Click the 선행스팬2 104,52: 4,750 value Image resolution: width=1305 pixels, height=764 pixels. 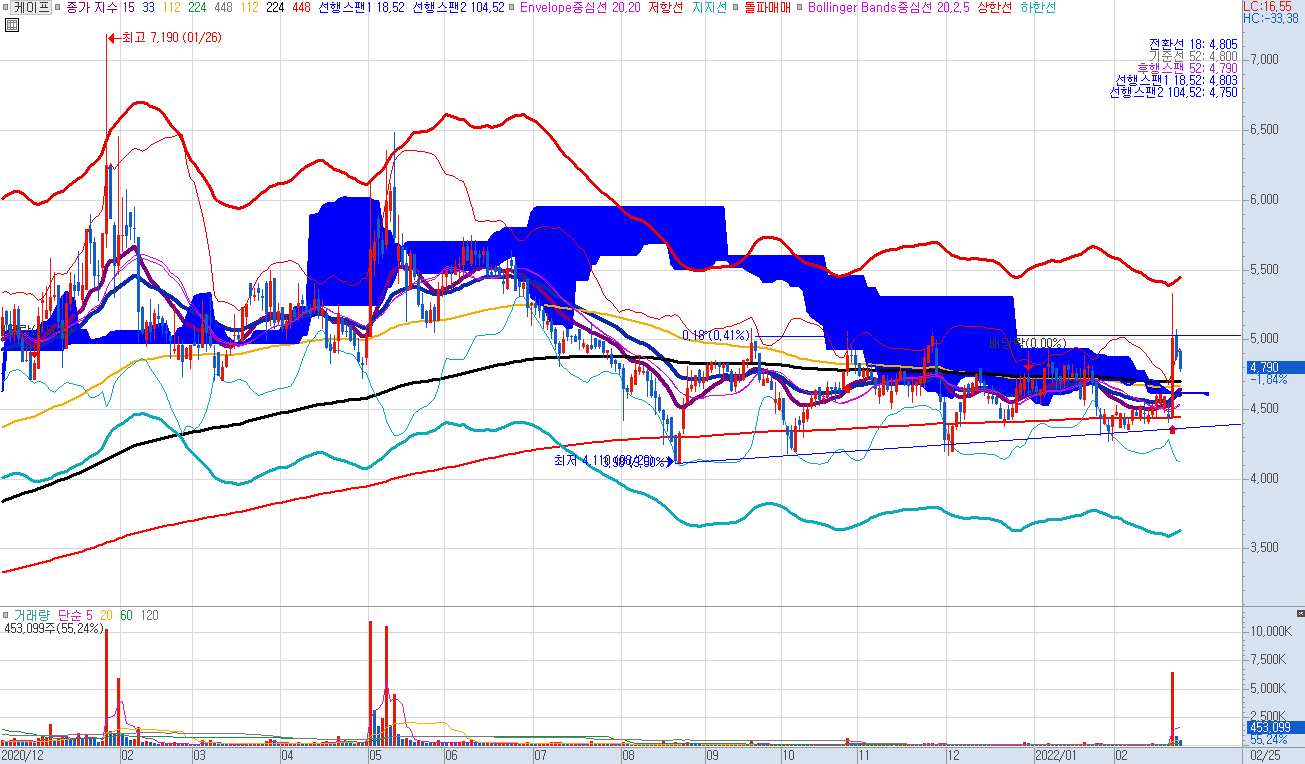(1174, 92)
